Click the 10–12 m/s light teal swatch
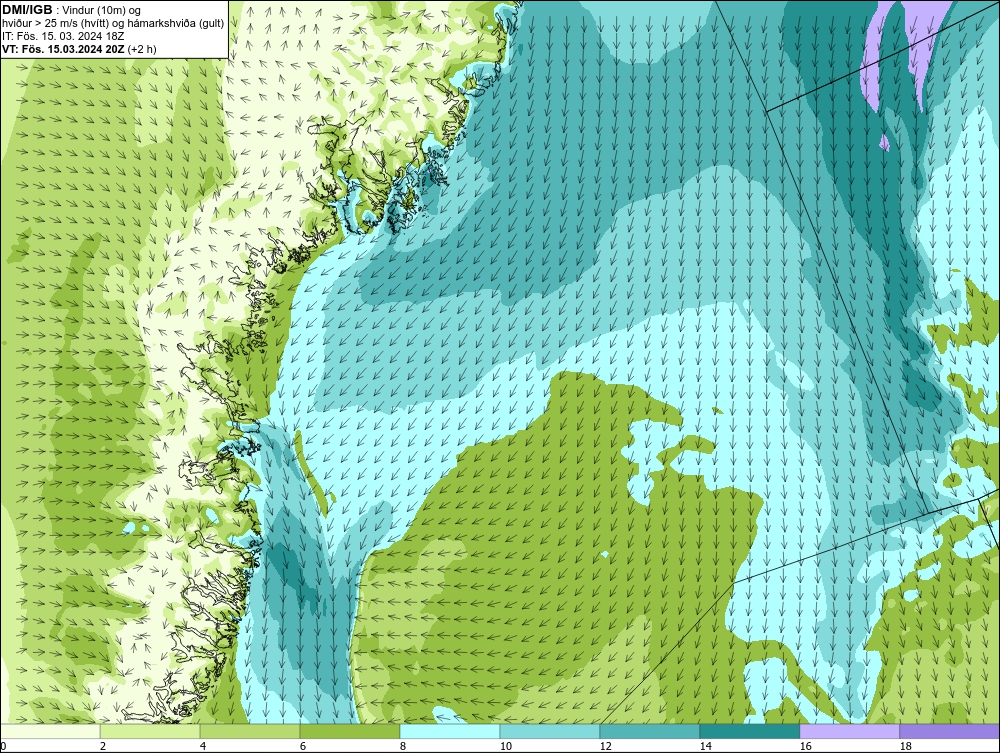Screen dimensions: 1000x753 pyautogui.click(x=550, y=731)
